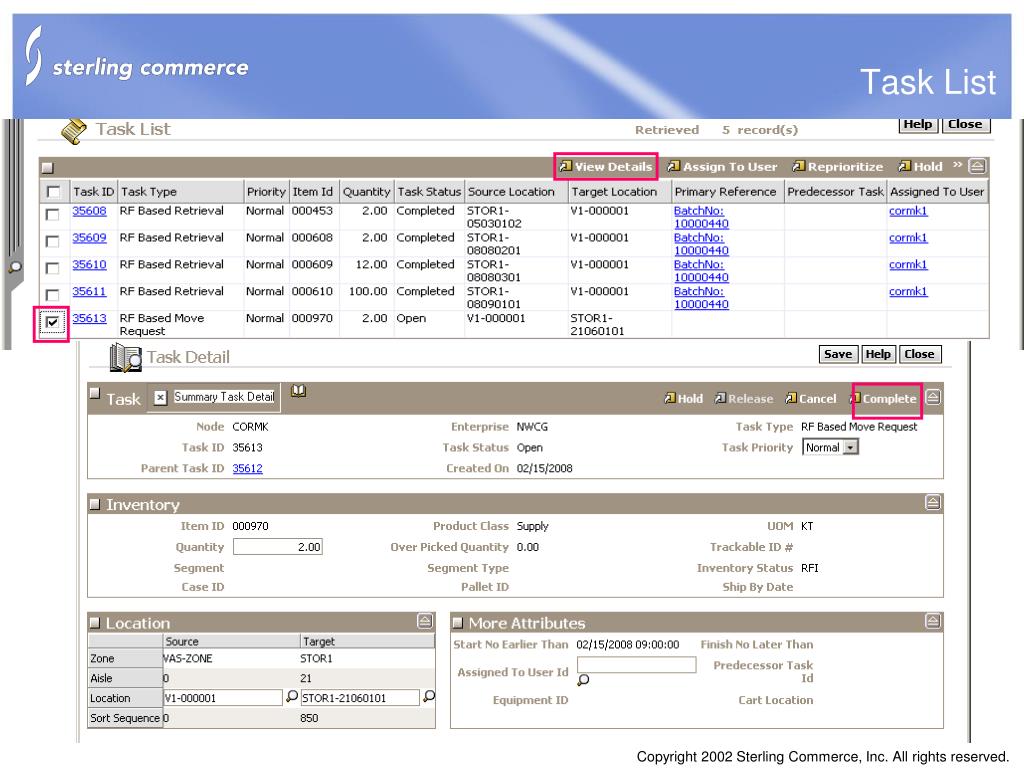
Task: Click the cormk1 user link for task 35611
Action: click(908, 291)
